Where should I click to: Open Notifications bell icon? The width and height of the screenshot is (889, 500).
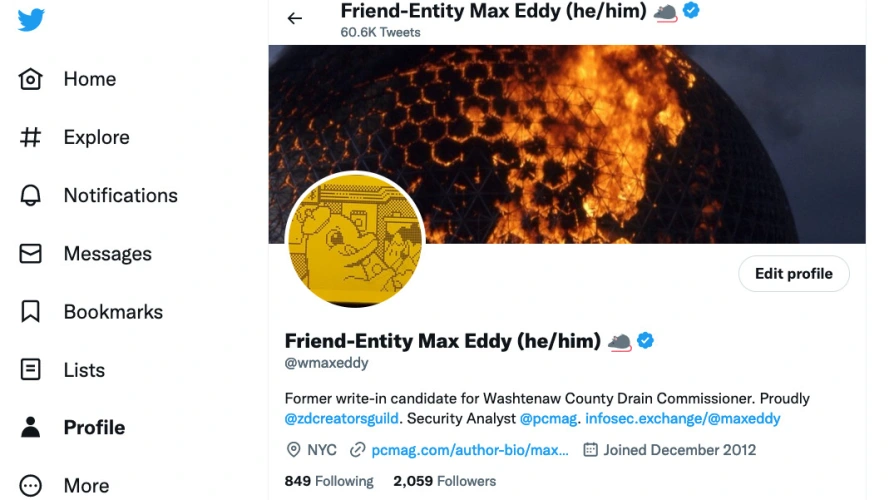point(31,195)
